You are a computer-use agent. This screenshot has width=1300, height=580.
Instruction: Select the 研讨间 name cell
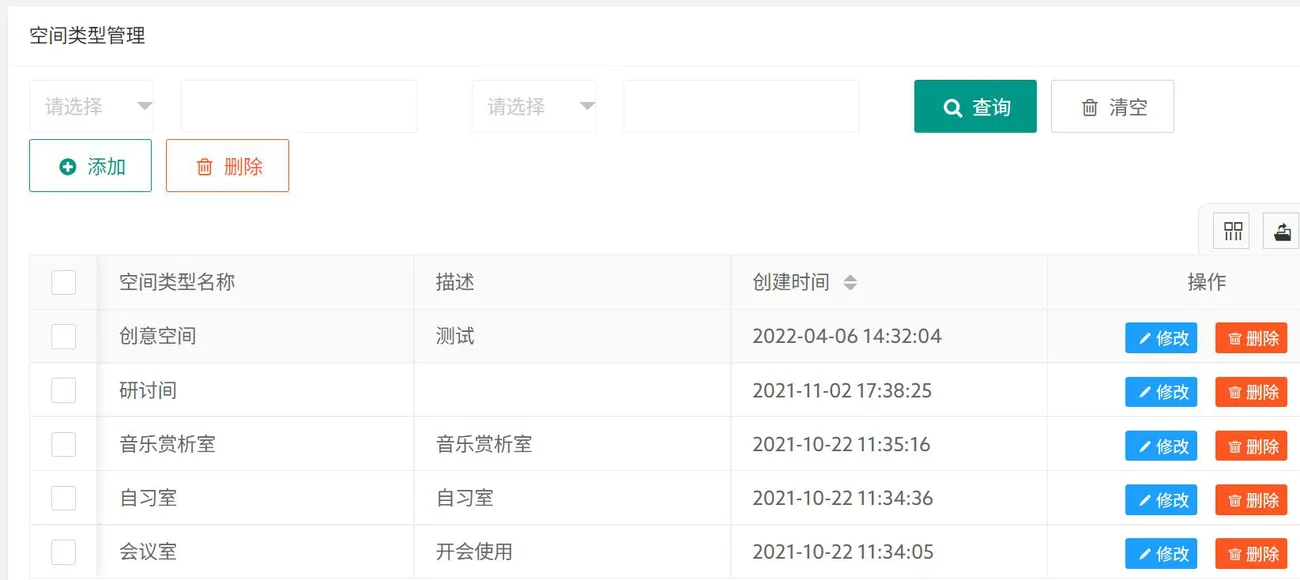(256, 390)
